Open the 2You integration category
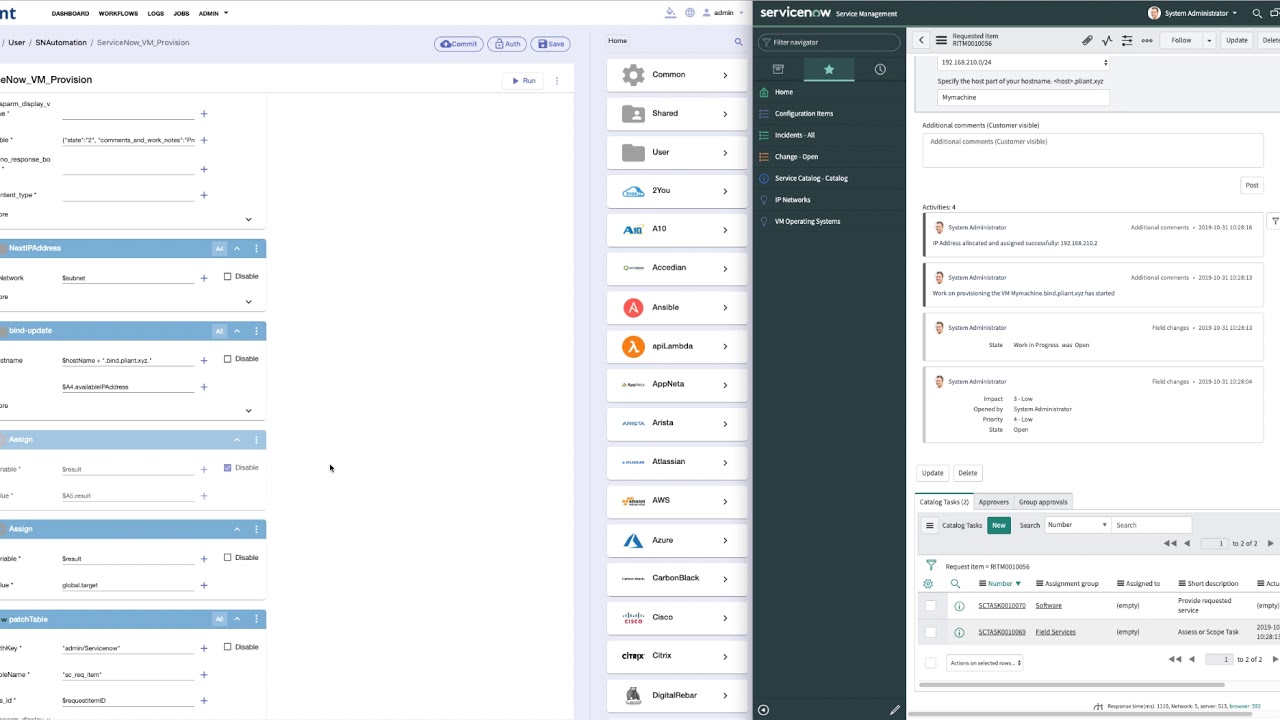 click(x=677, y=191)
